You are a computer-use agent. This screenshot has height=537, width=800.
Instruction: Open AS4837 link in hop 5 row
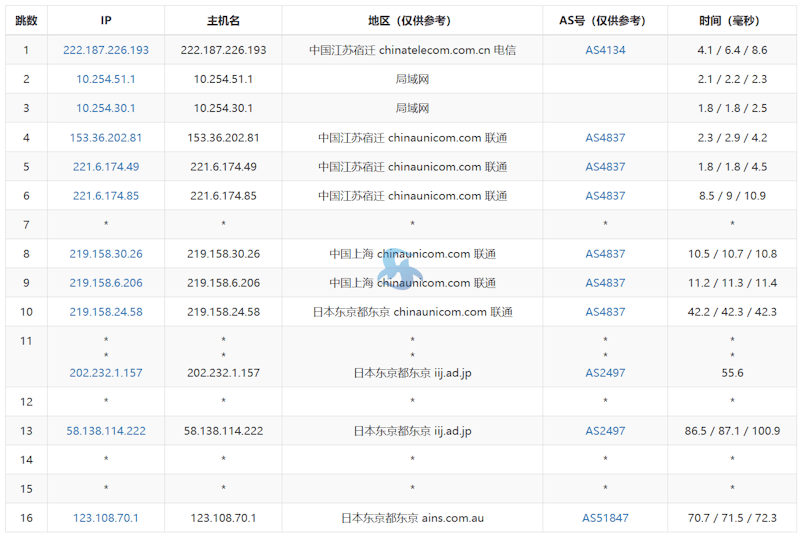click(605, 167)
